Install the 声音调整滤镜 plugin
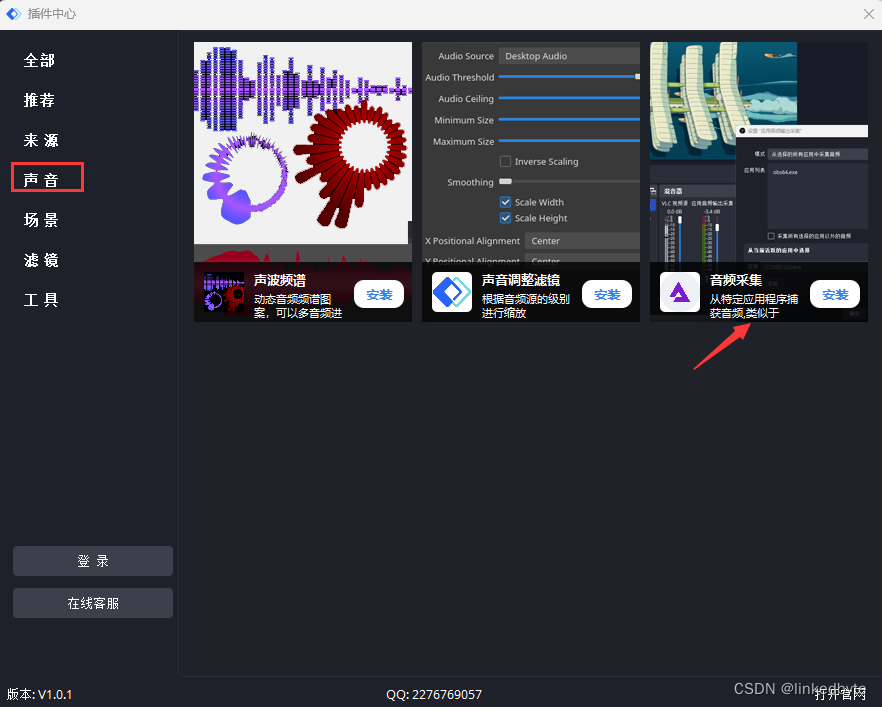 tap(607, 294)
